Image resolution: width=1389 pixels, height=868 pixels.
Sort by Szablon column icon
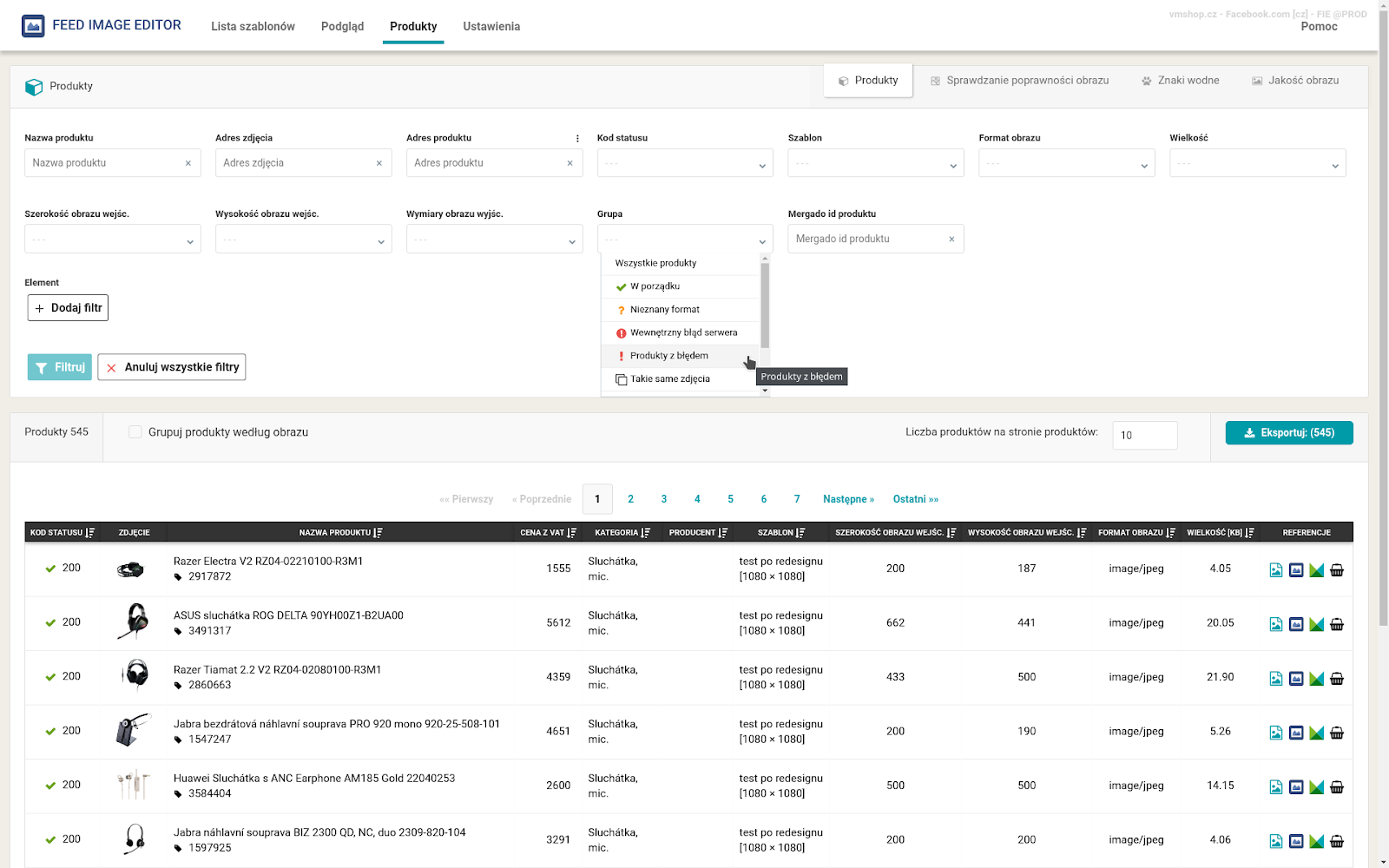800,533
